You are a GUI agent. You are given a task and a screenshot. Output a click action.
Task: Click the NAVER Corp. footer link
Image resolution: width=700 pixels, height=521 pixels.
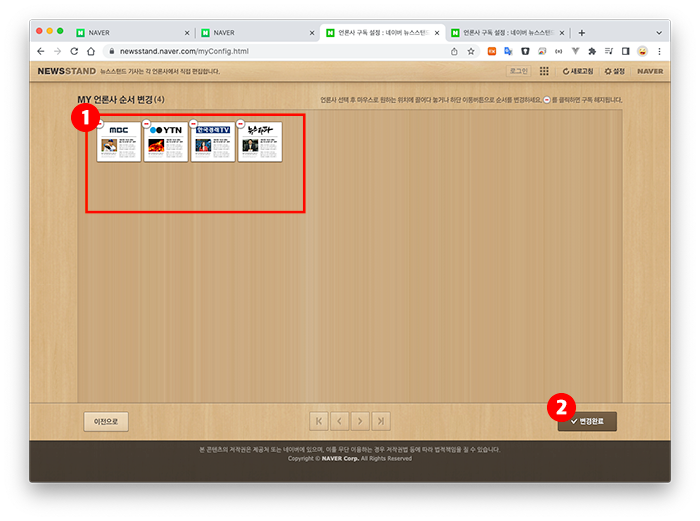pyautogui.click(x=340, y=458)
